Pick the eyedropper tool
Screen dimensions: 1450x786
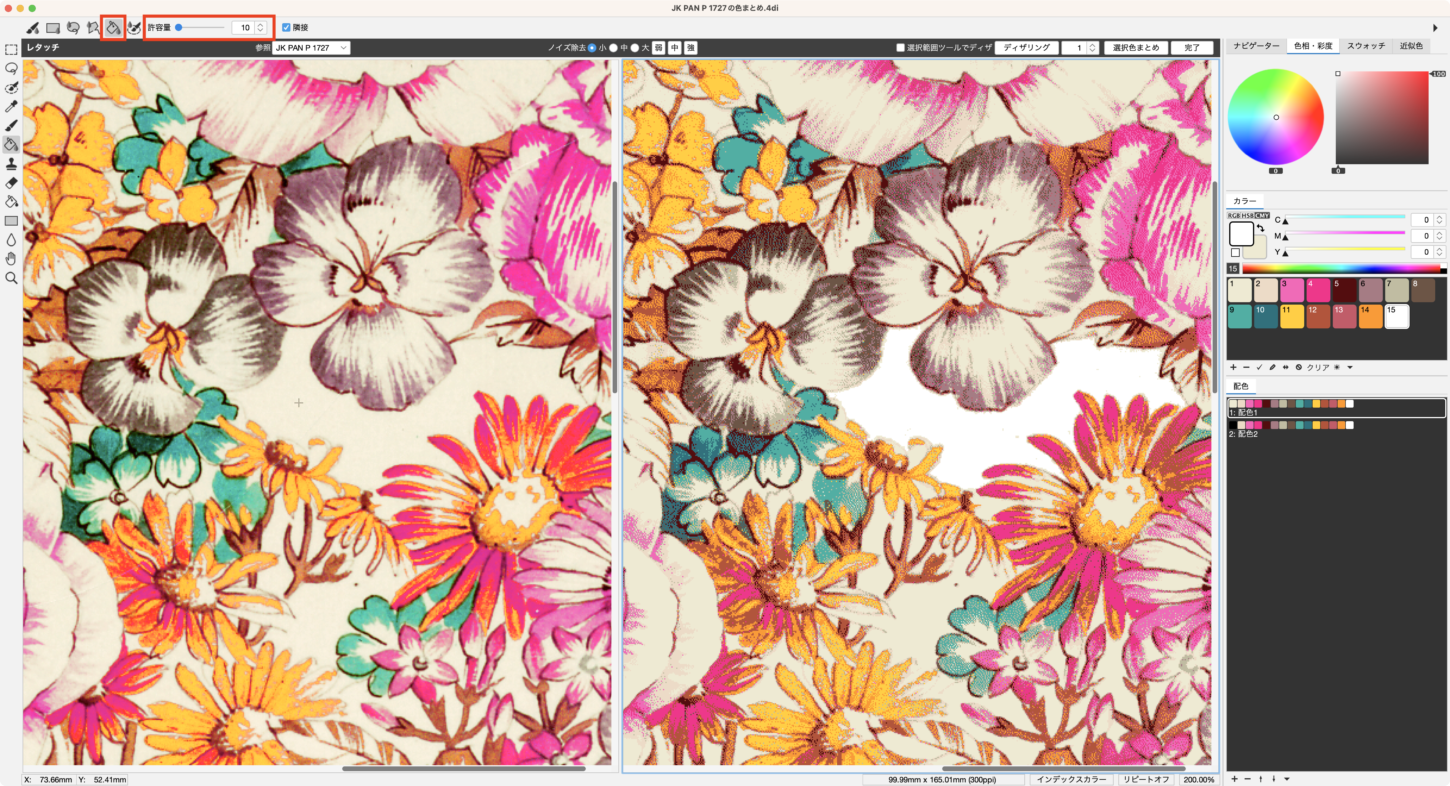(x=11, y=106)
